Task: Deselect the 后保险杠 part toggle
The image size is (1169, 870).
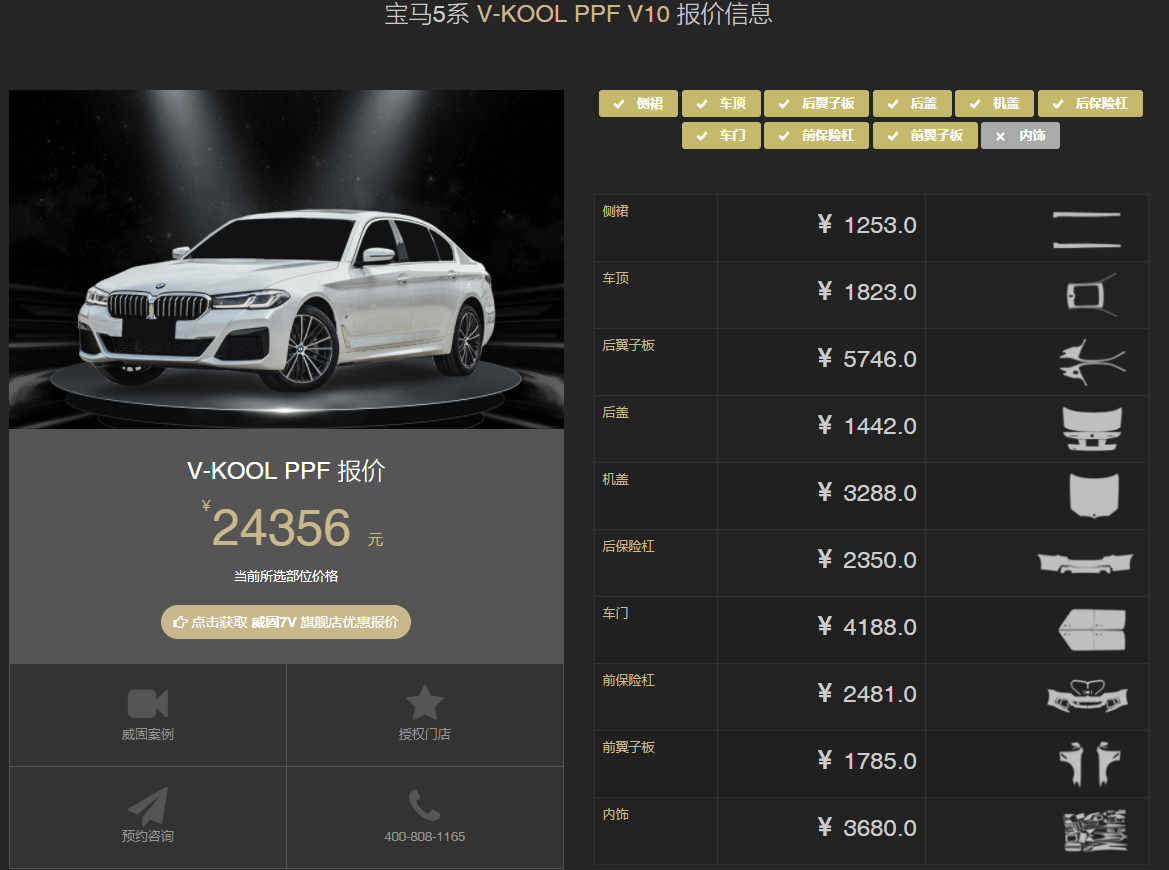Action: pyautogui.click(x=1090, y=104)
